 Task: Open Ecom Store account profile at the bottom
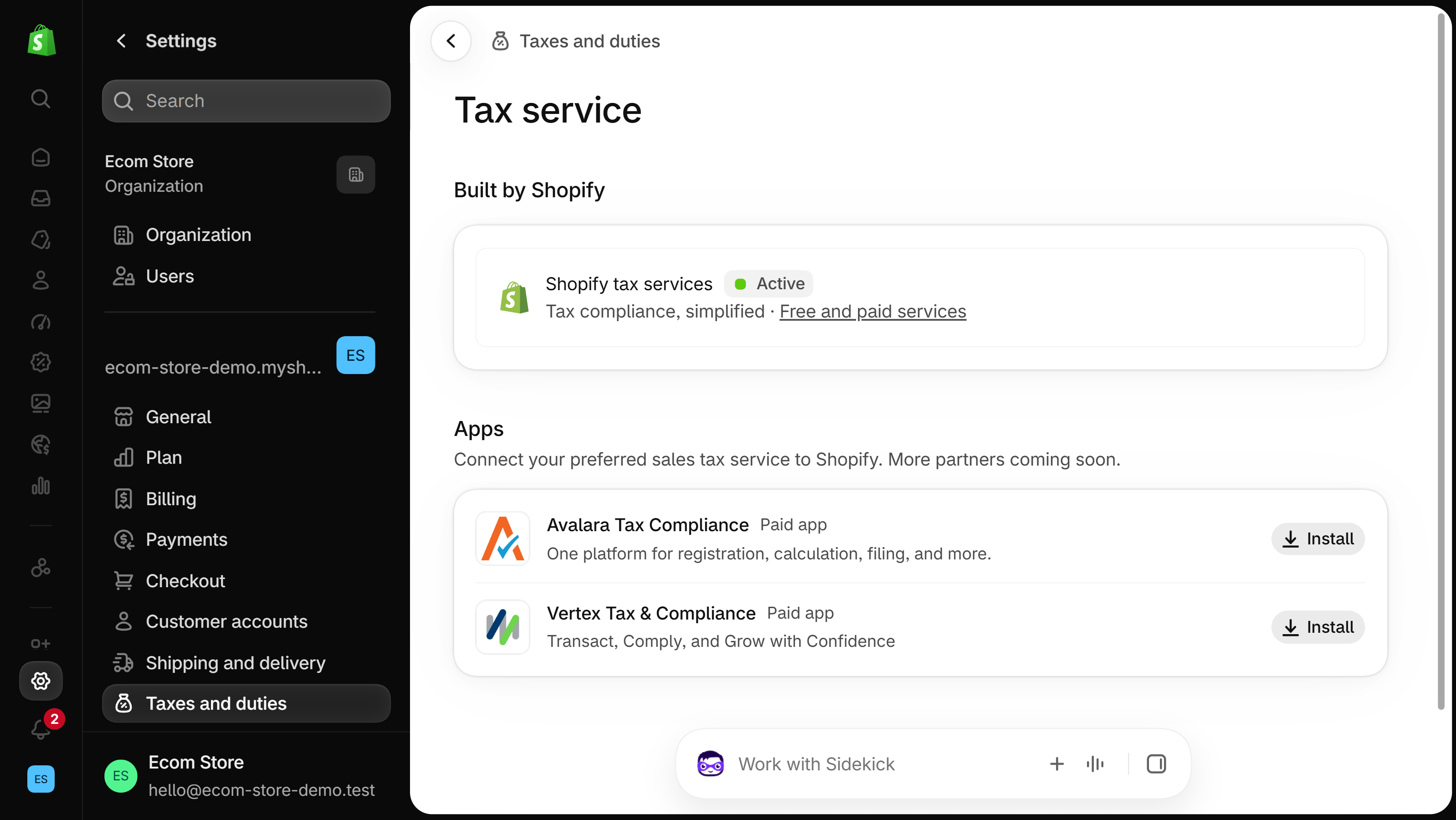click(240, 776)
